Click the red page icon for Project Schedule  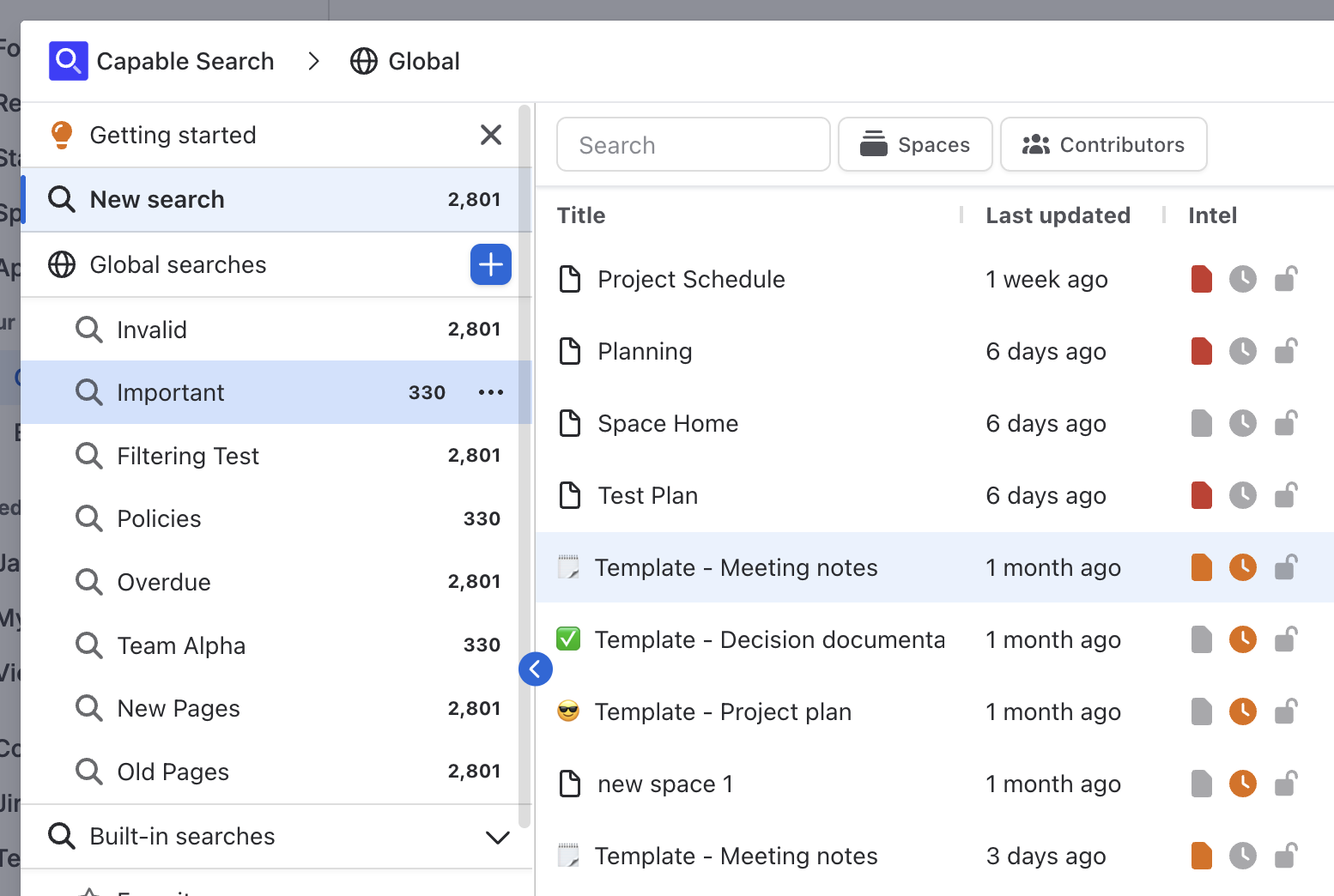[1201, 279]
